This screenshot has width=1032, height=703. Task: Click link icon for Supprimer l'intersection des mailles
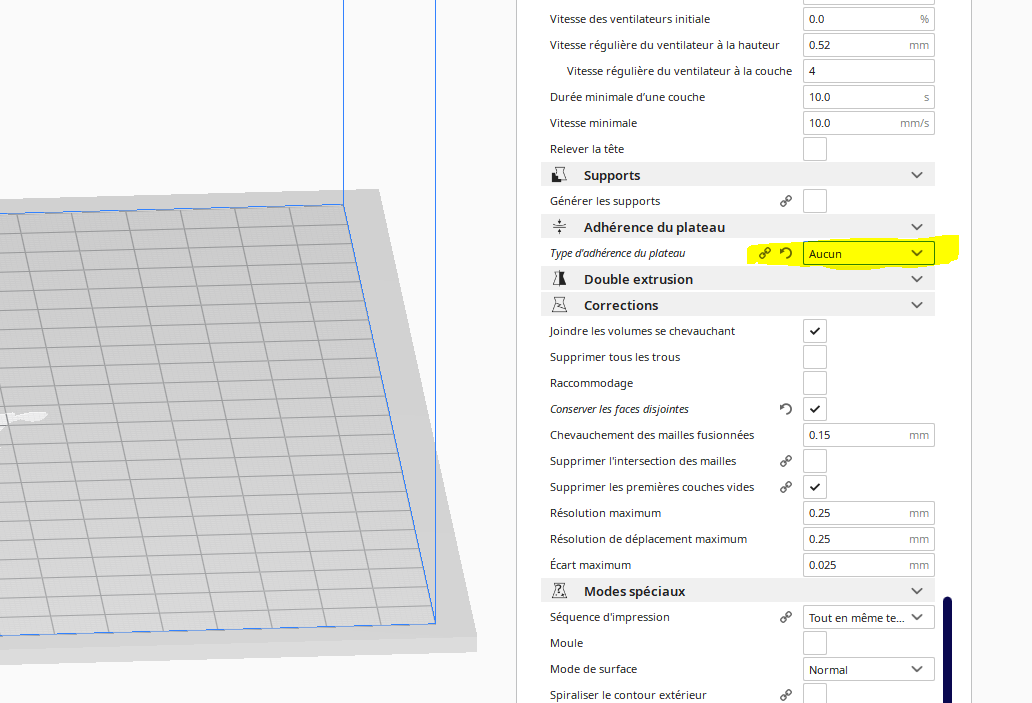[786, 461]
